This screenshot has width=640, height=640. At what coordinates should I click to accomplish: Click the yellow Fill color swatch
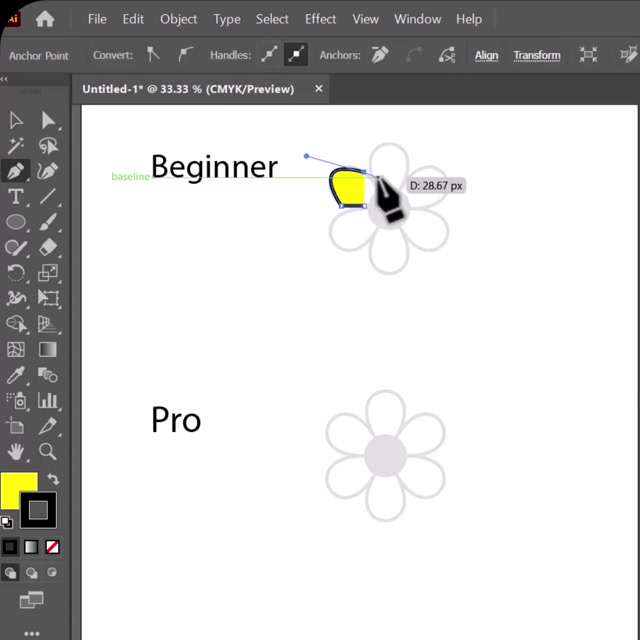18,490
